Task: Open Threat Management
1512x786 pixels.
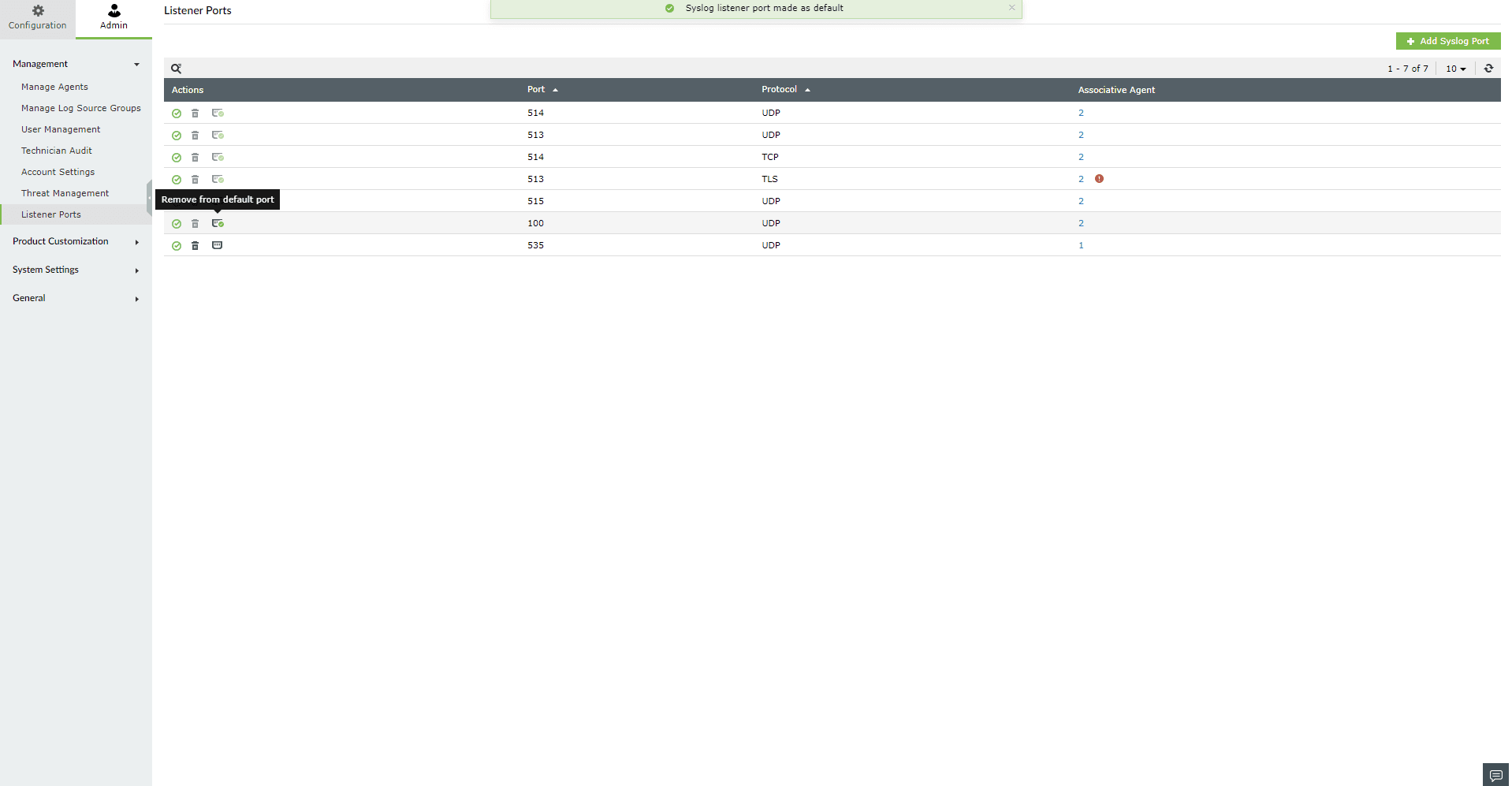Action: [65, 193]
